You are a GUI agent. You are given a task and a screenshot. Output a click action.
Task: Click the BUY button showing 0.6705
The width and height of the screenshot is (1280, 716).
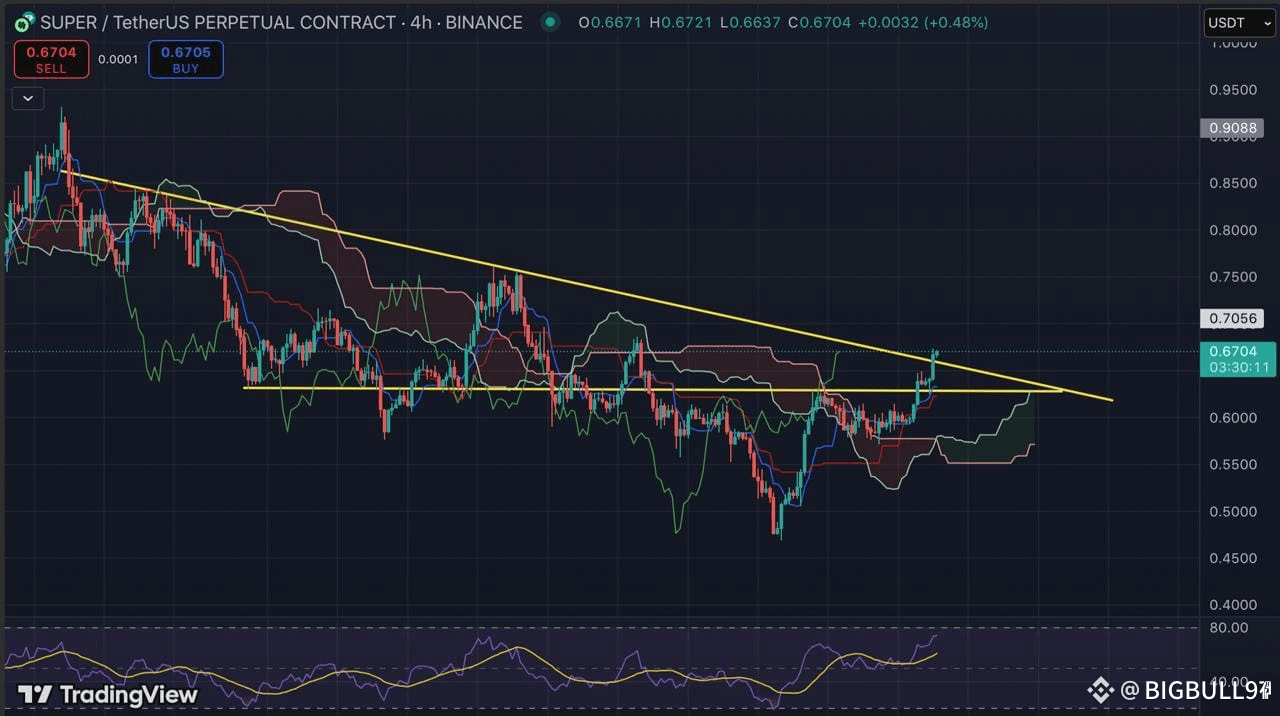(186, 59)
